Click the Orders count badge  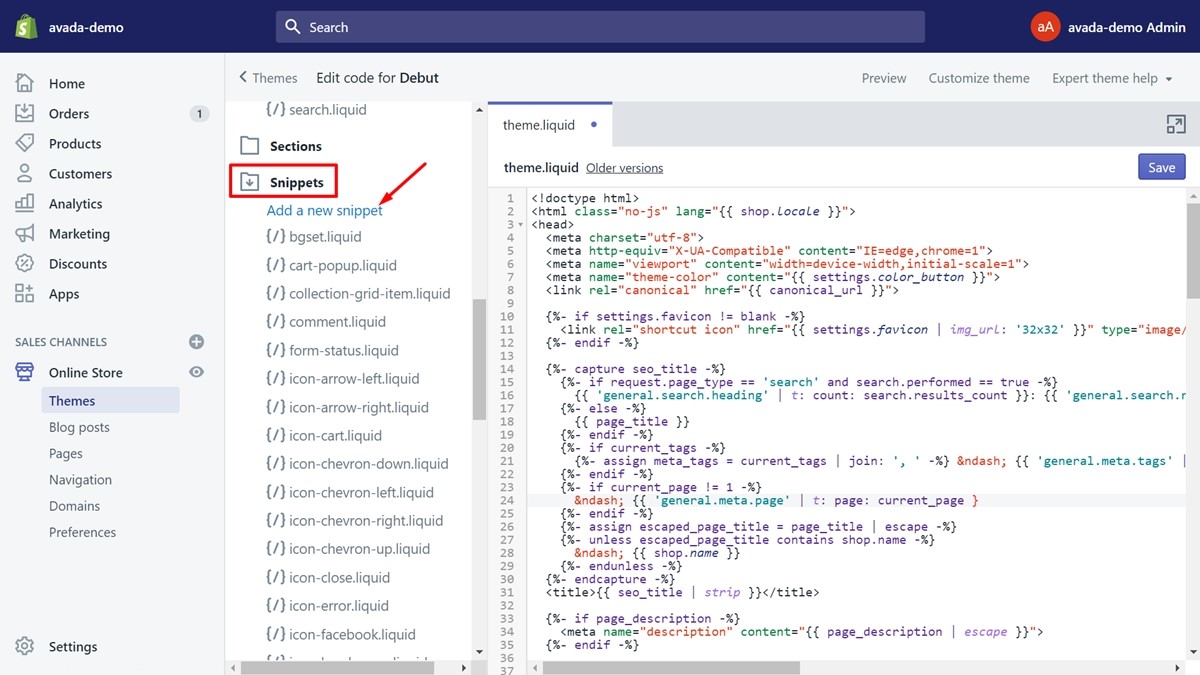pos(199,114)
